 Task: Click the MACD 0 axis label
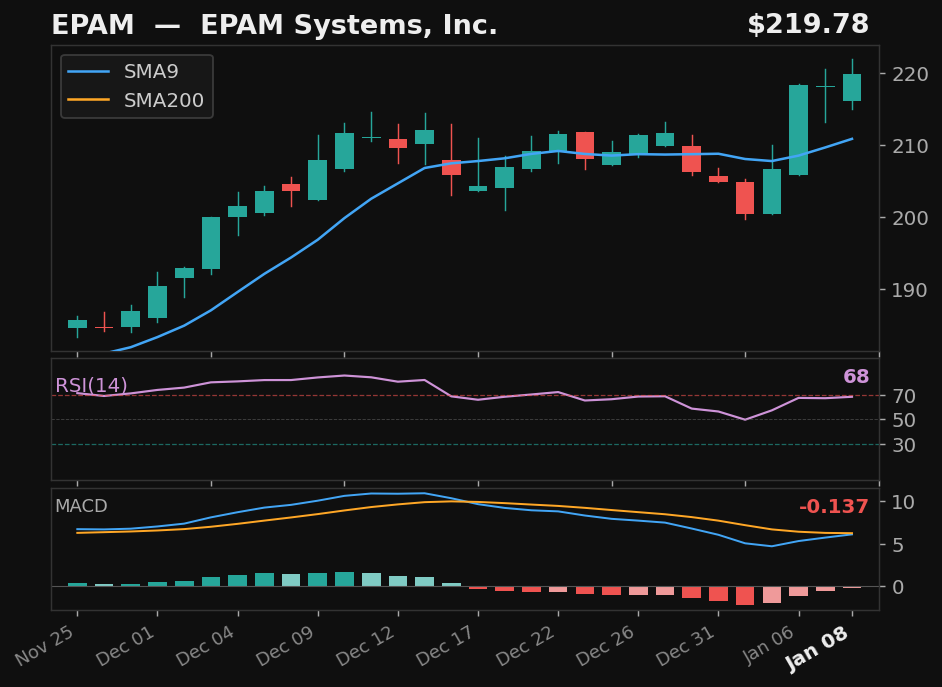tap(899, 587)
